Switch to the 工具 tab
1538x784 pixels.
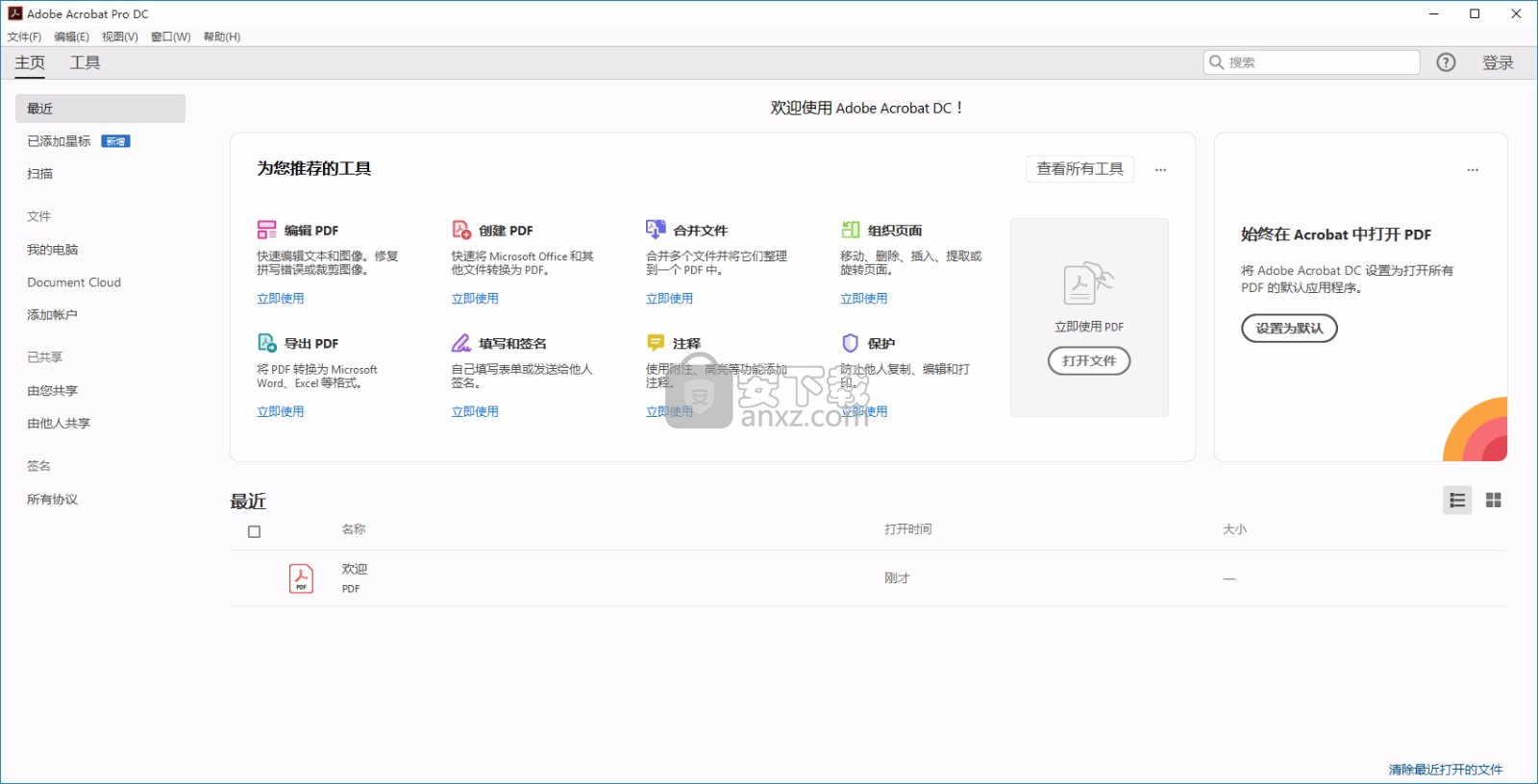(x=85, y=62)
